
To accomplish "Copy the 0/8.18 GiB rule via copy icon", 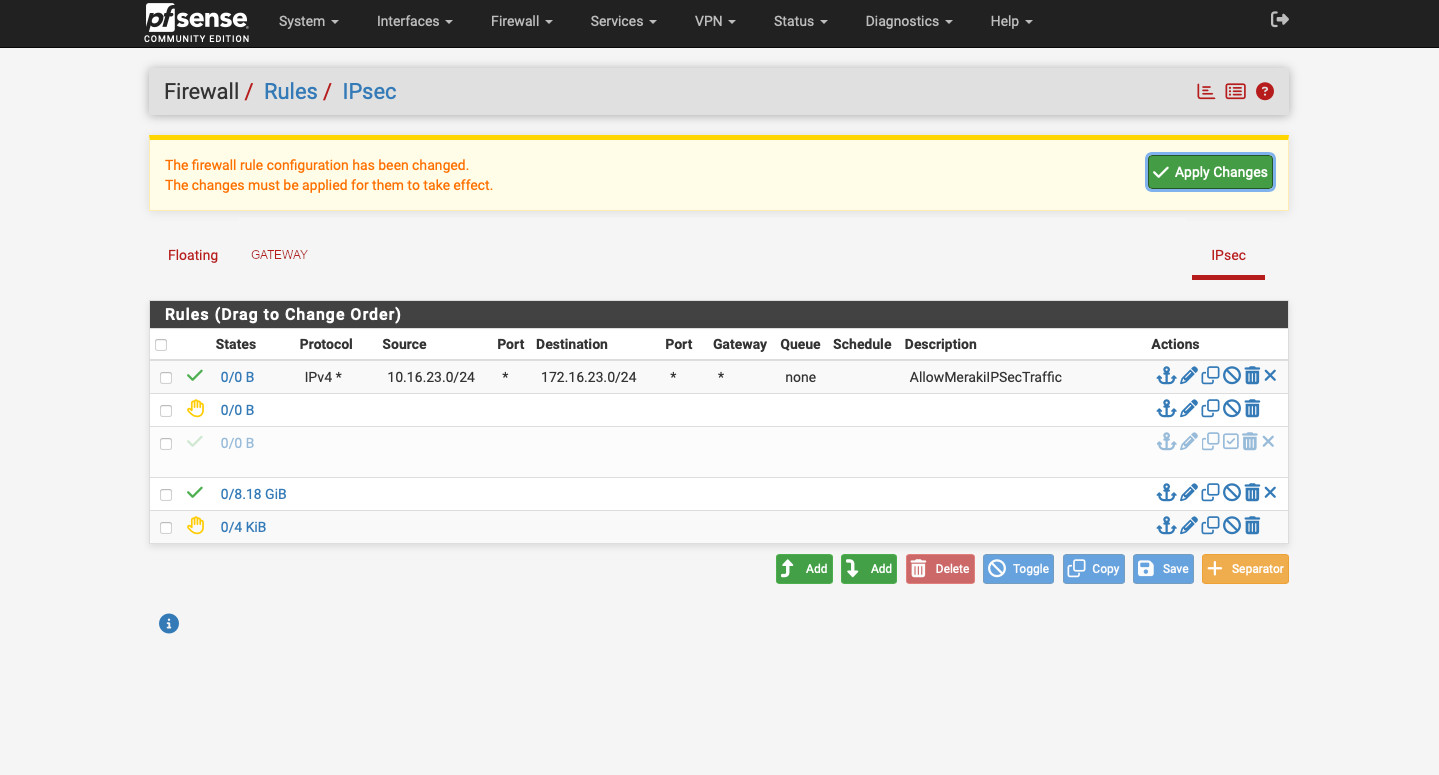I will click(1210, 493).
